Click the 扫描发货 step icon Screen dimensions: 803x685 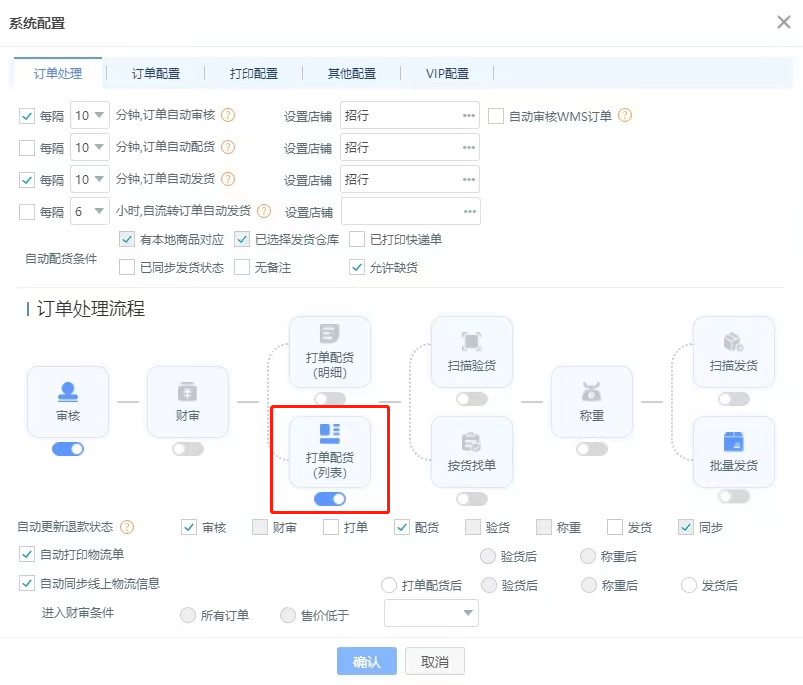point(733,341)
